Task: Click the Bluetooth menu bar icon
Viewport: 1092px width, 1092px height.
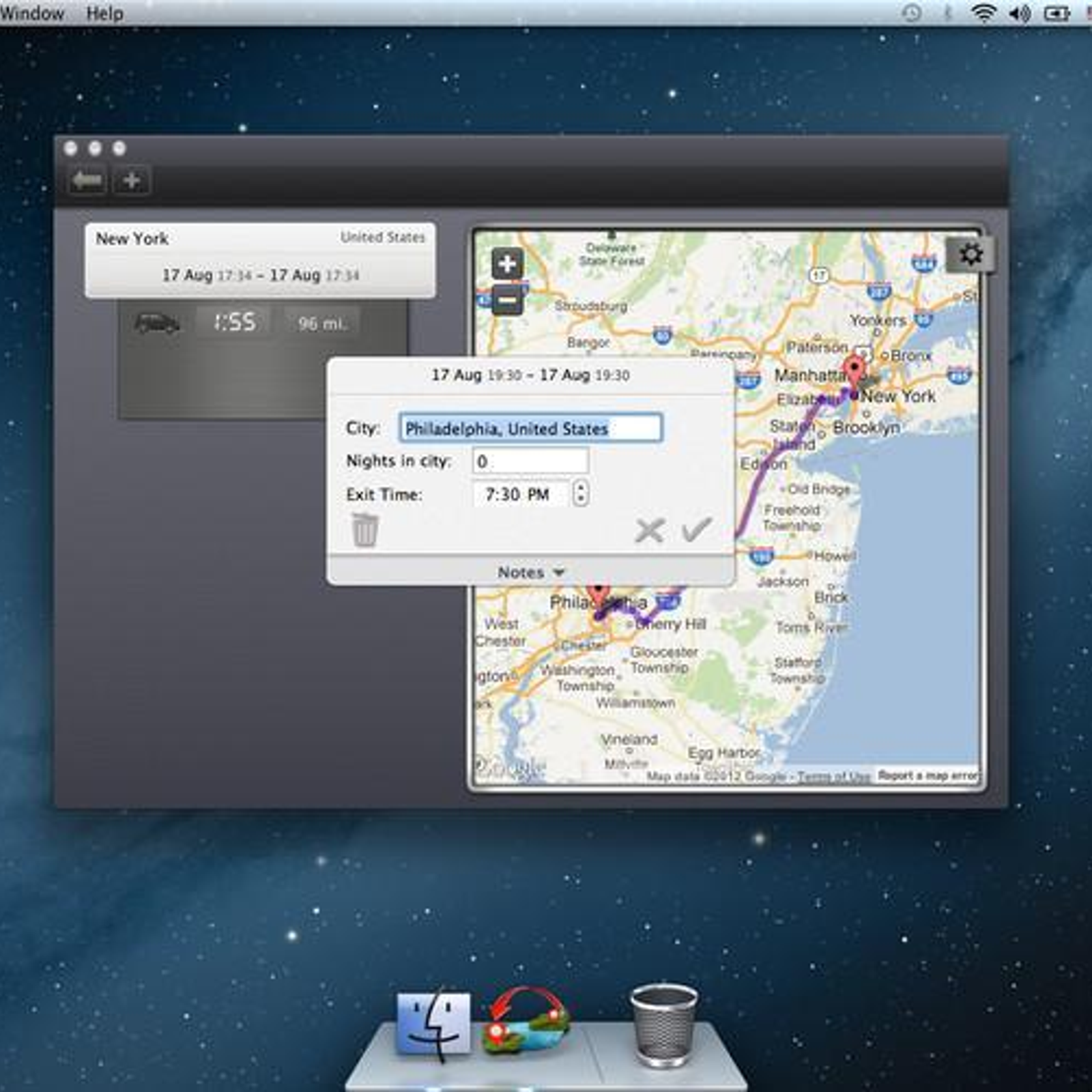Action: 947,13
